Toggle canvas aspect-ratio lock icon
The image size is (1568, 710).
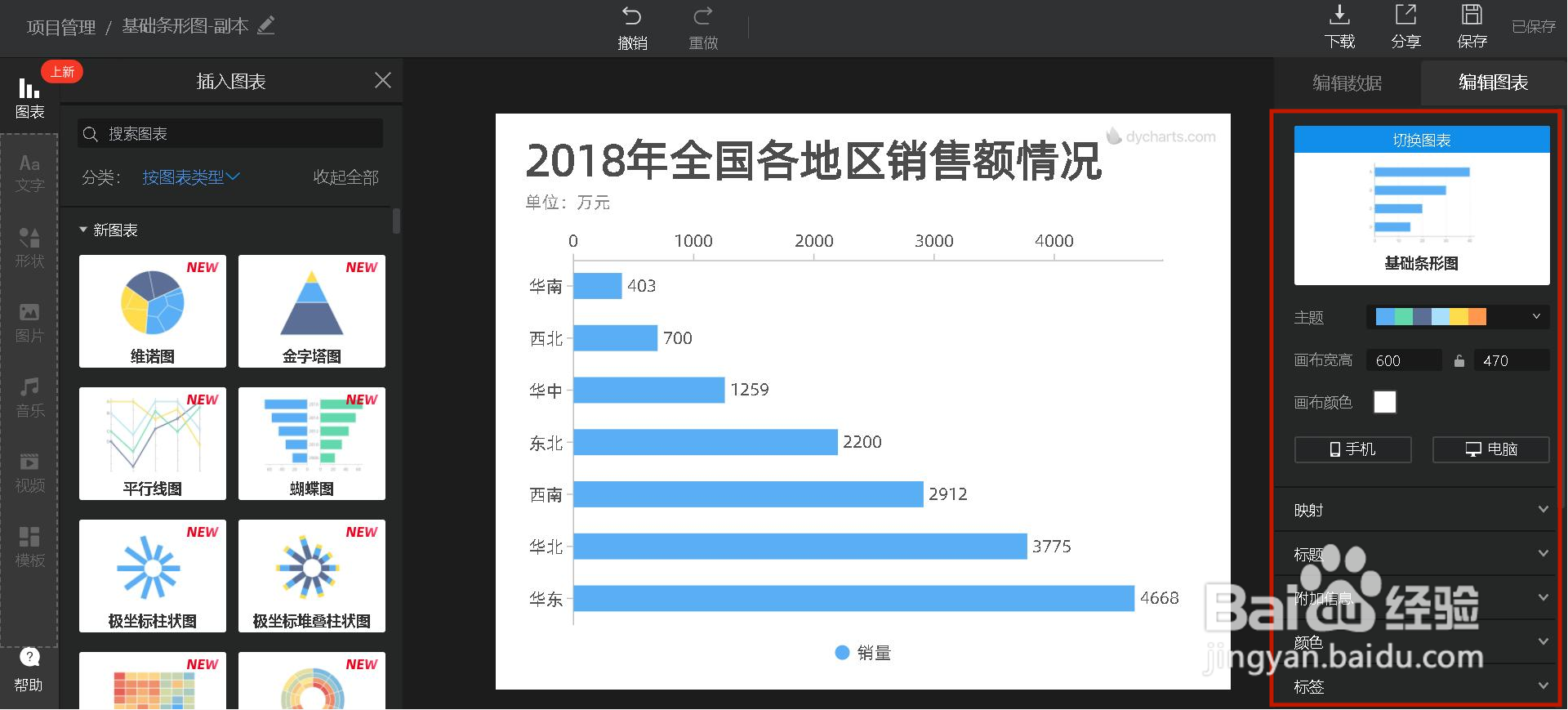(x=1459, y=360)
